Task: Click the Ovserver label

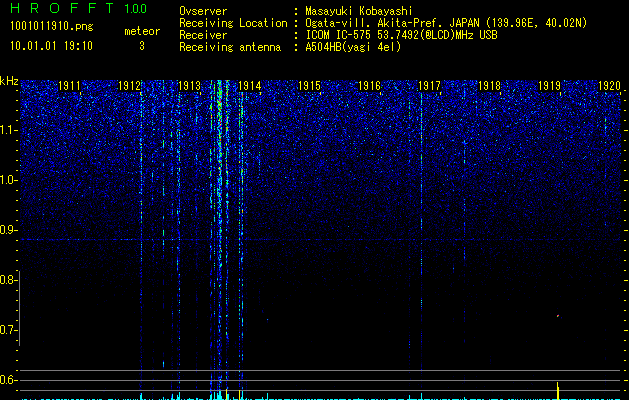Action: tap(203, 11)
